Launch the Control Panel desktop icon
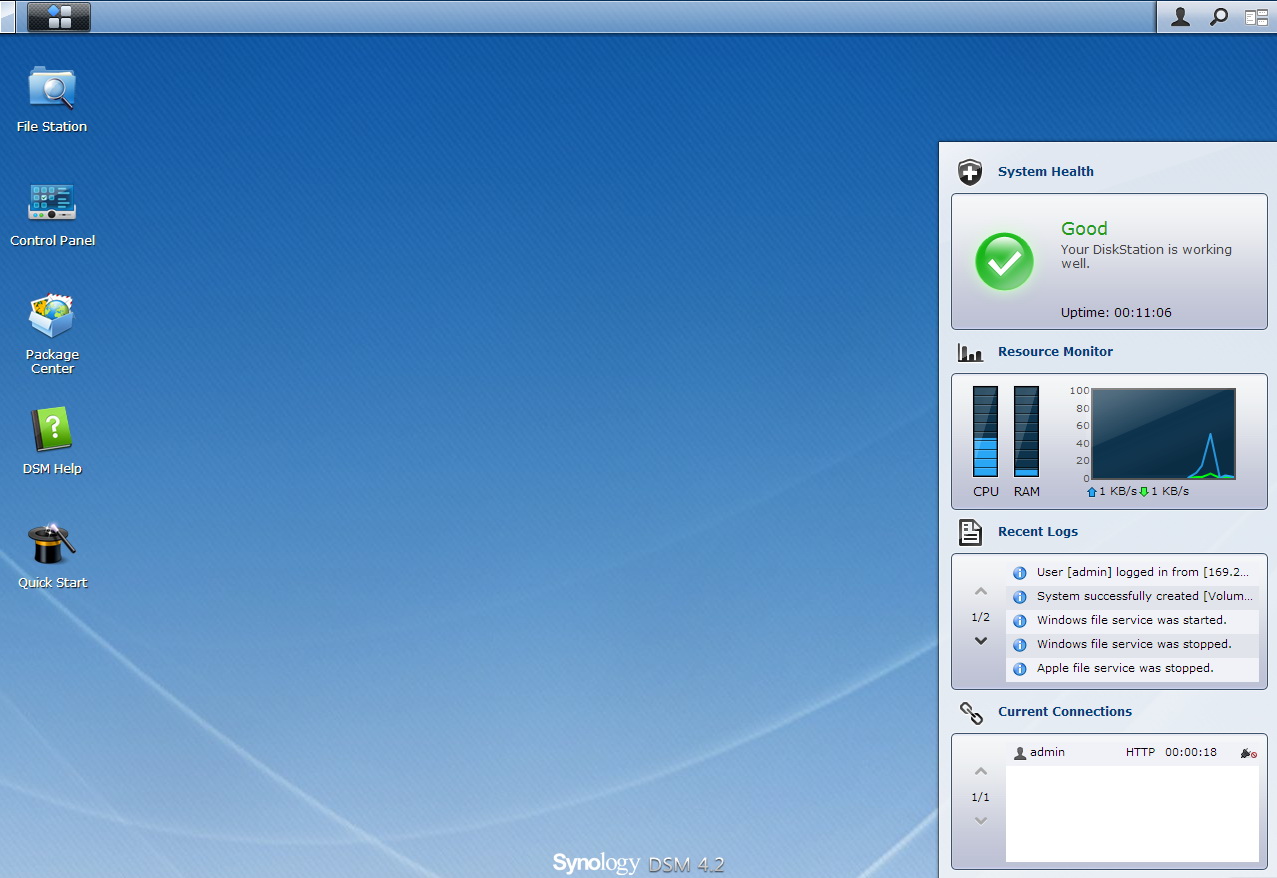The image size is (1277, 878). (52, 214)
